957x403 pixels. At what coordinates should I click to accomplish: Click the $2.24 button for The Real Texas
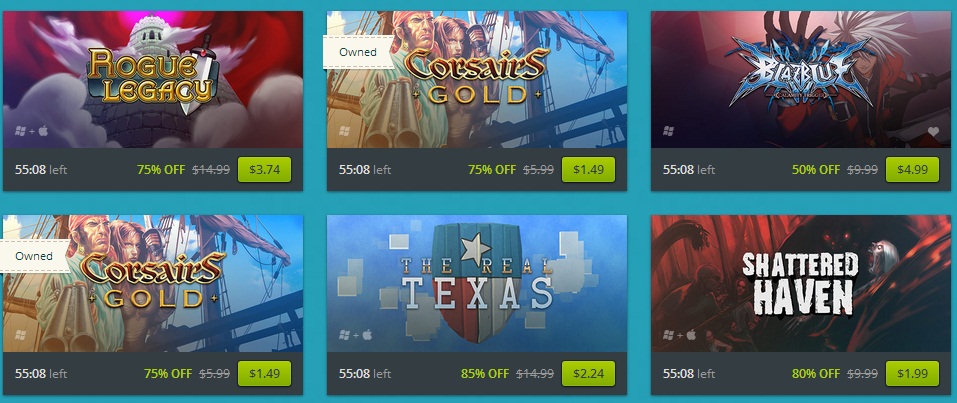click(588, 374)
